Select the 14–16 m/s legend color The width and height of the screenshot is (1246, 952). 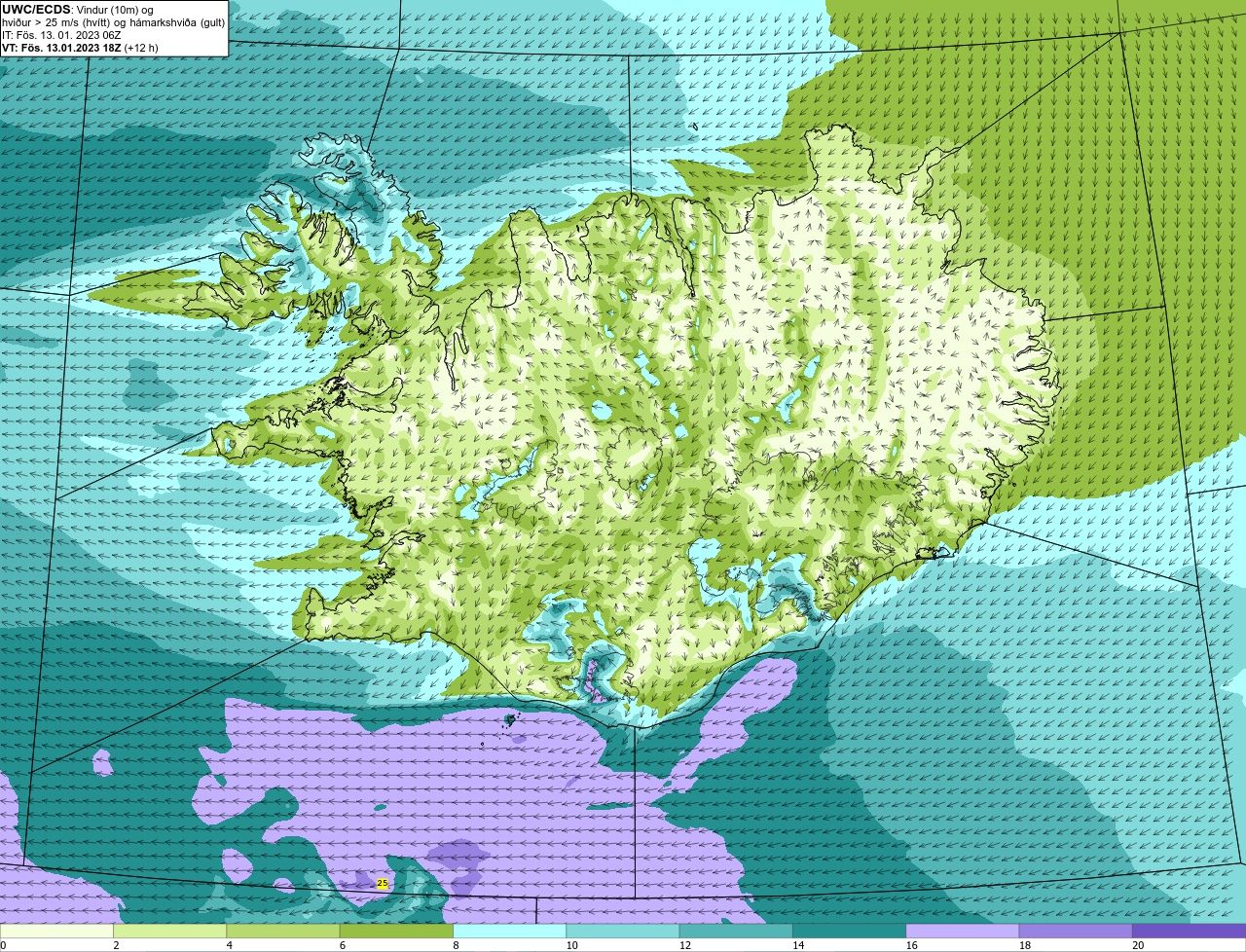(850, 932)
